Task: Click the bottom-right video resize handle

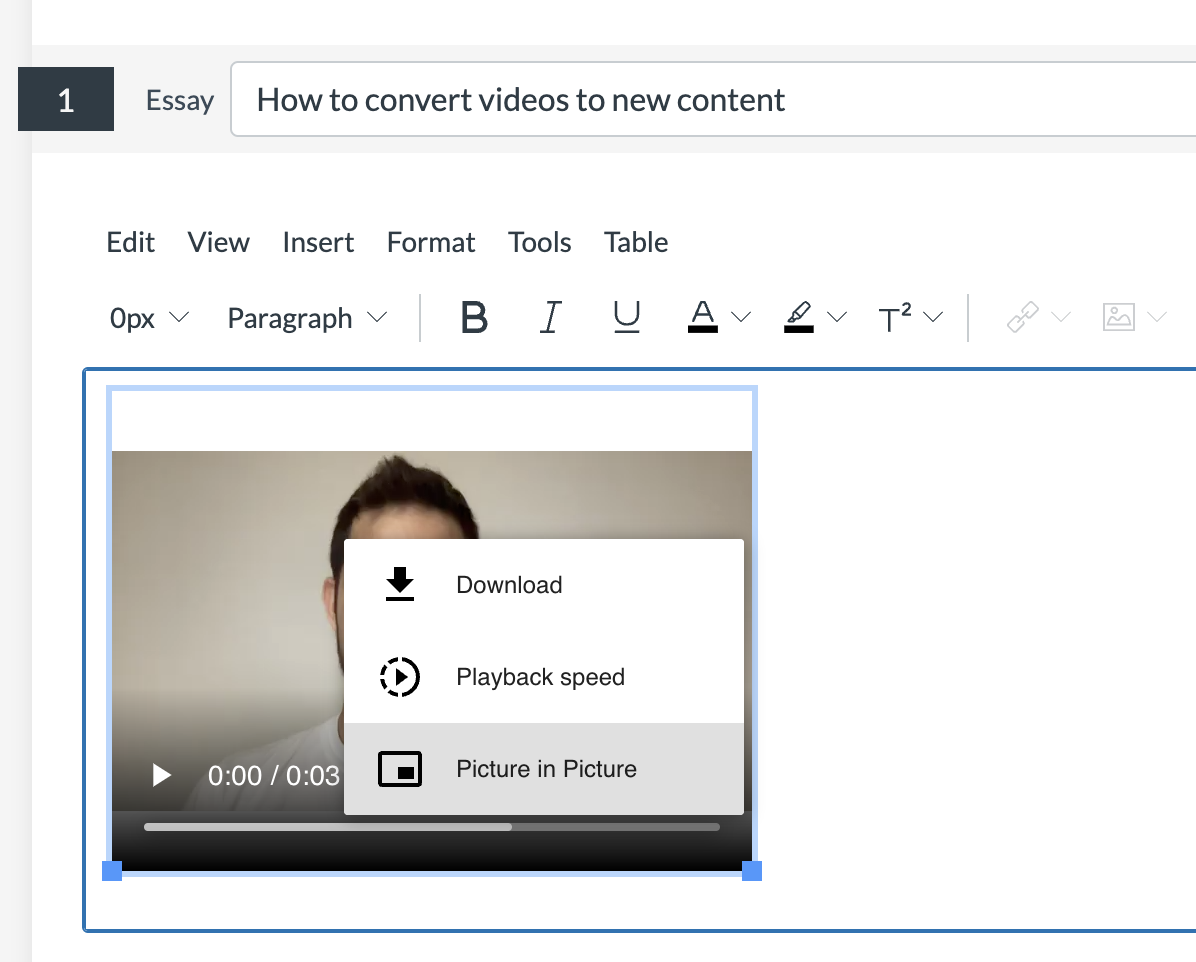Action: pyautogui.click(x=752, y=871)
